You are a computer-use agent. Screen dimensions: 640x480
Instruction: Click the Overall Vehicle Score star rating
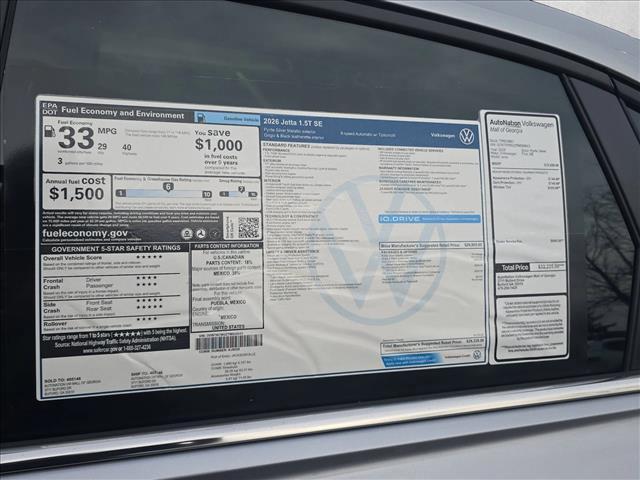149,257
